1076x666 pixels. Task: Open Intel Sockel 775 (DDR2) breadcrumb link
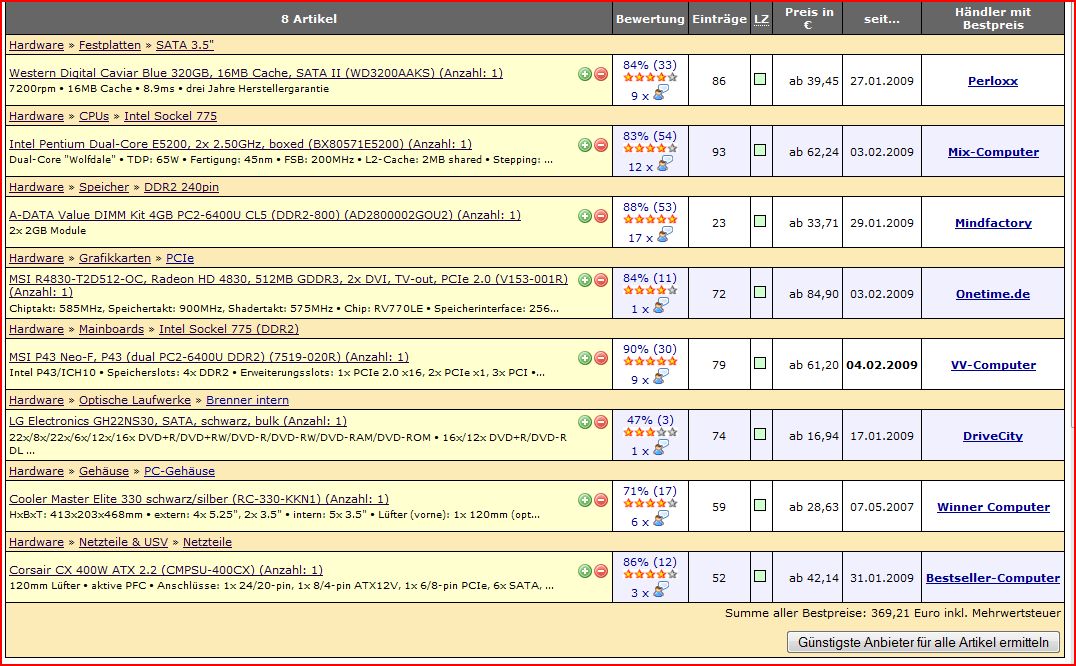point(229,329)
